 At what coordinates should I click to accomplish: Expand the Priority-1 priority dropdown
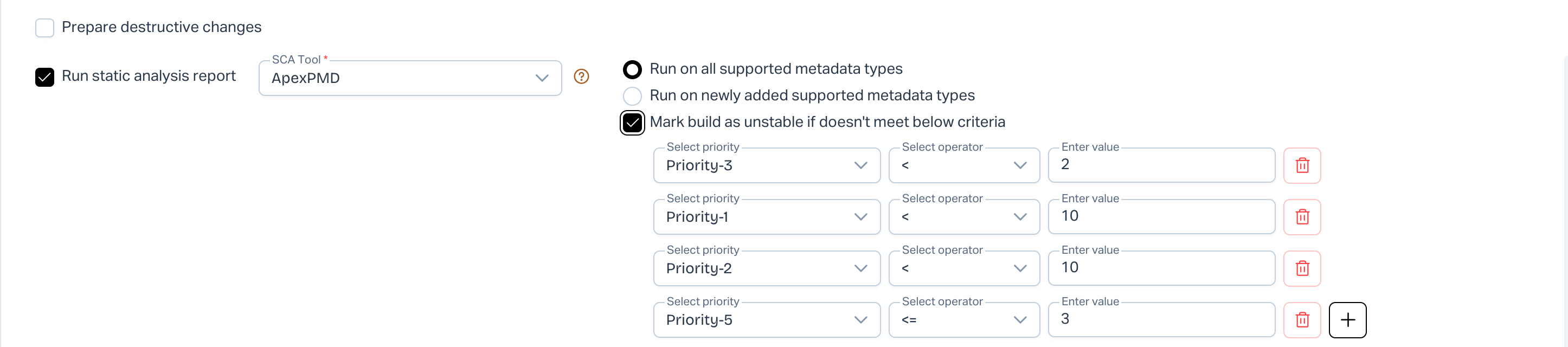click(x=766, y=217)
